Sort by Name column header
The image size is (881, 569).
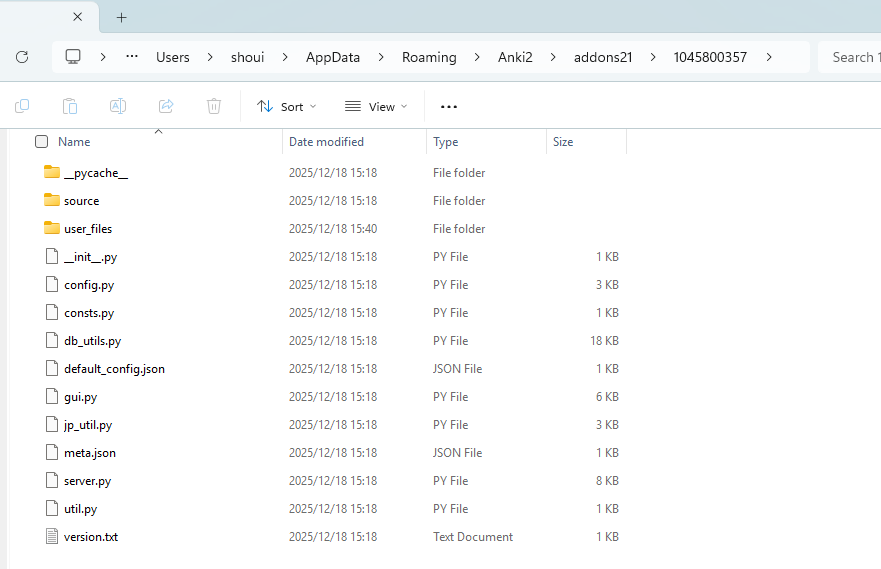click(74, 142)
